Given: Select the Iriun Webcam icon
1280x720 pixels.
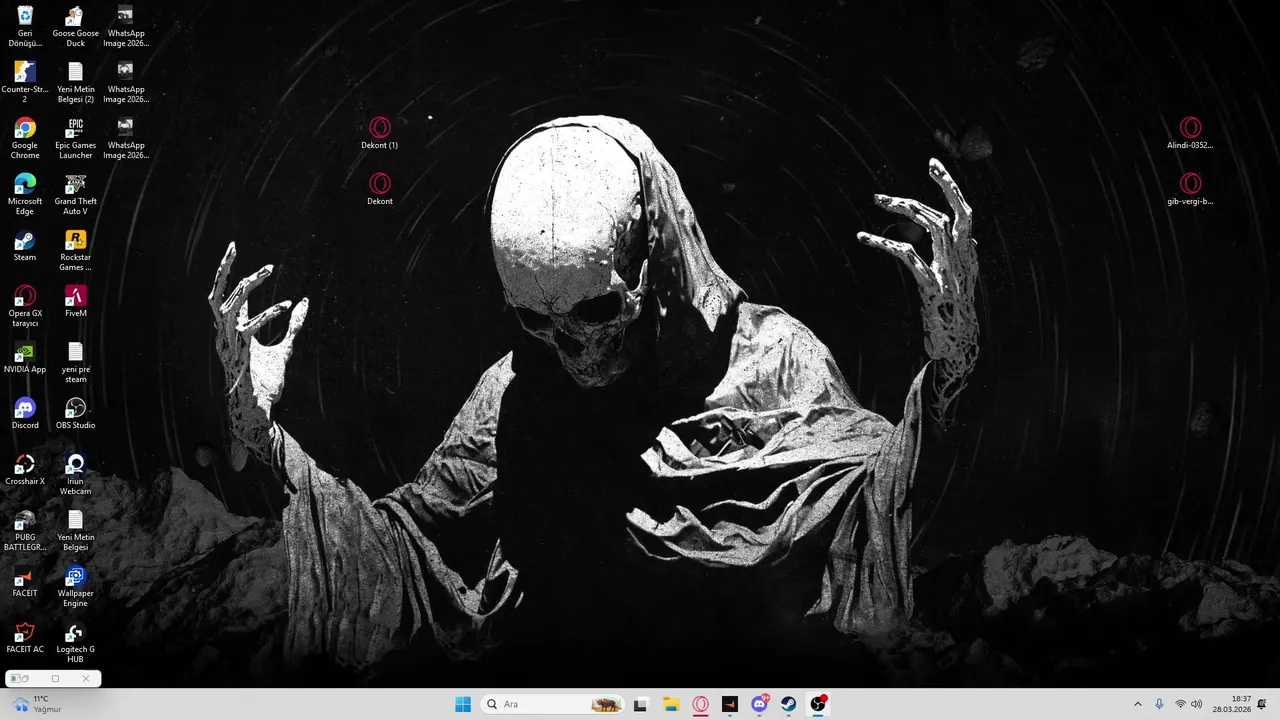Looking at the screenshot, I should pos(76,474).
